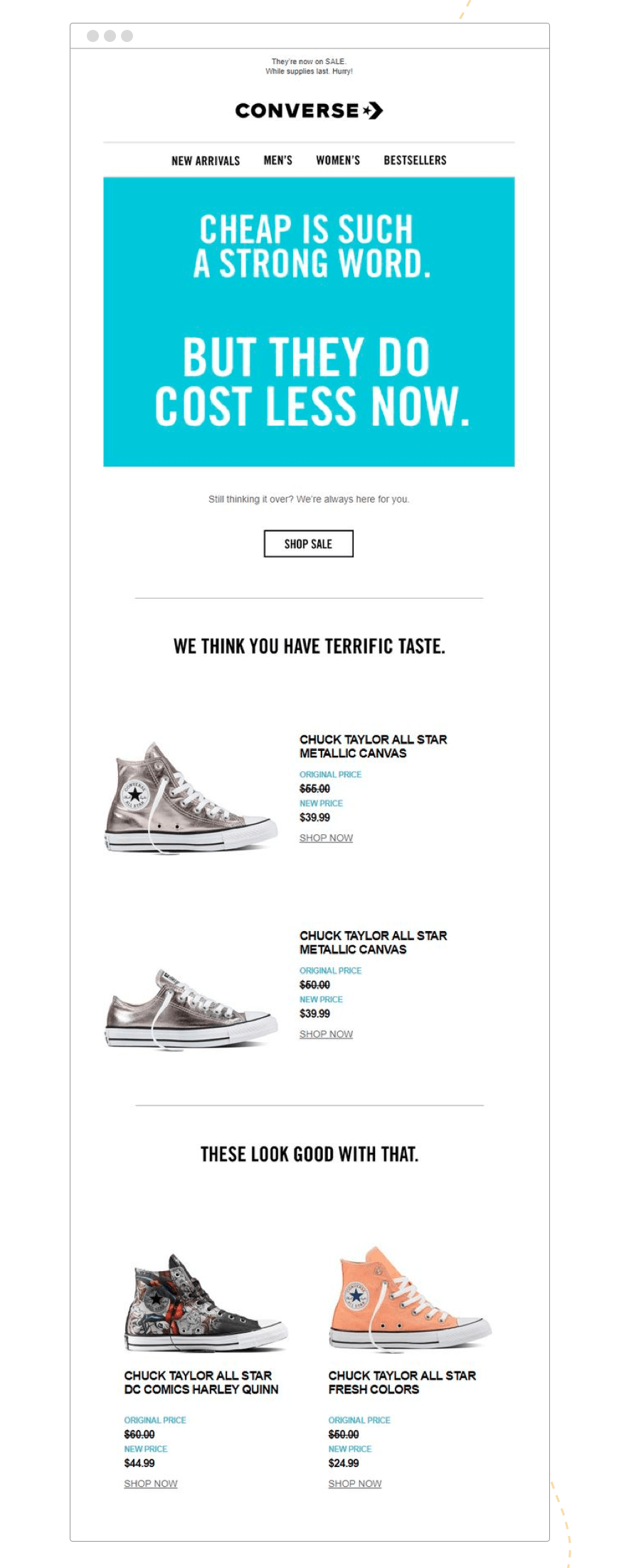619x1568 pixels.
Task: Click the first gray window control dot
Action: pos(92,36)
